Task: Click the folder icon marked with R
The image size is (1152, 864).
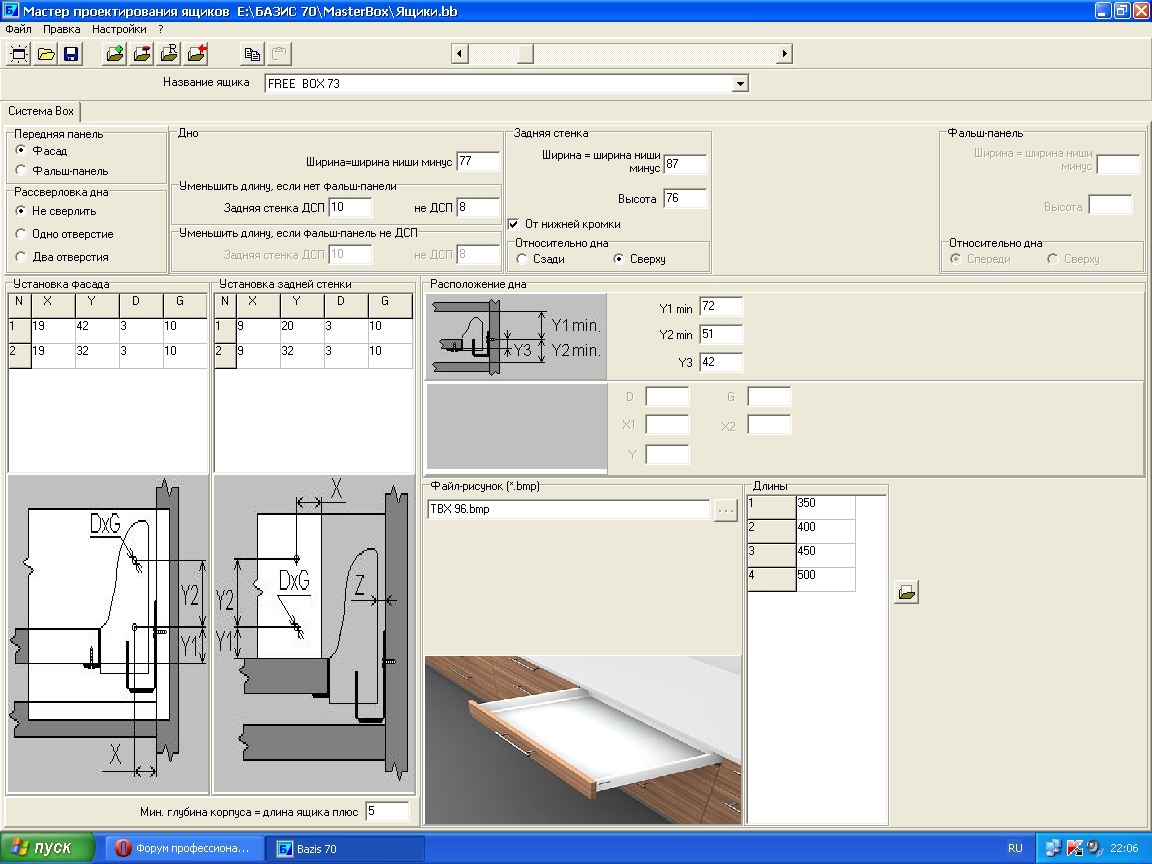Action: click(169, 54)
